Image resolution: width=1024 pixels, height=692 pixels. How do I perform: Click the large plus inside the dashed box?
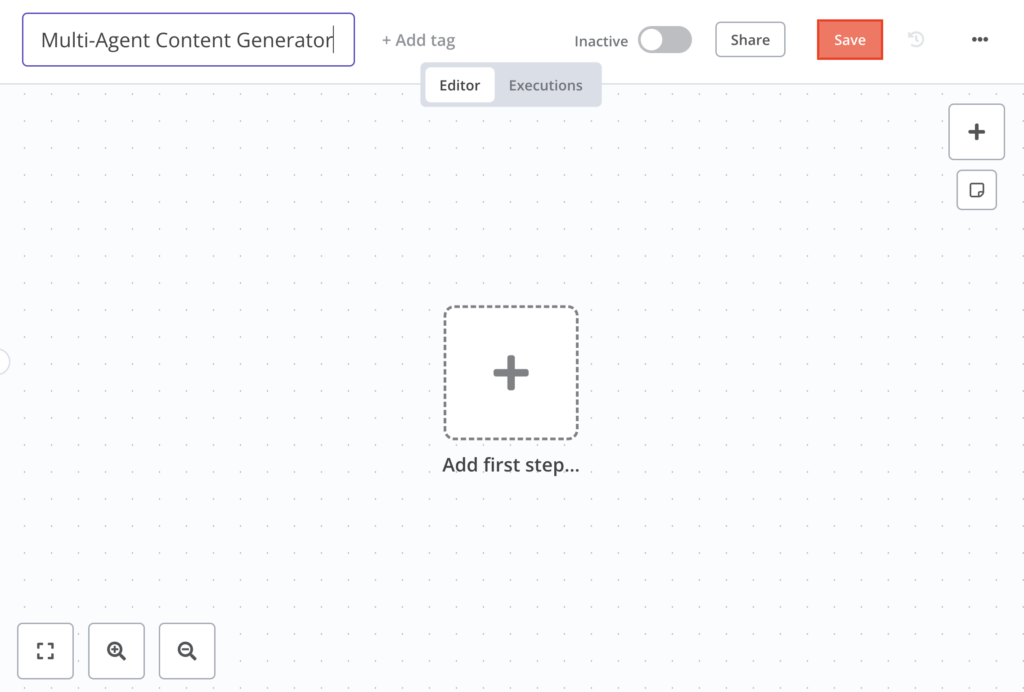point(511,372)
